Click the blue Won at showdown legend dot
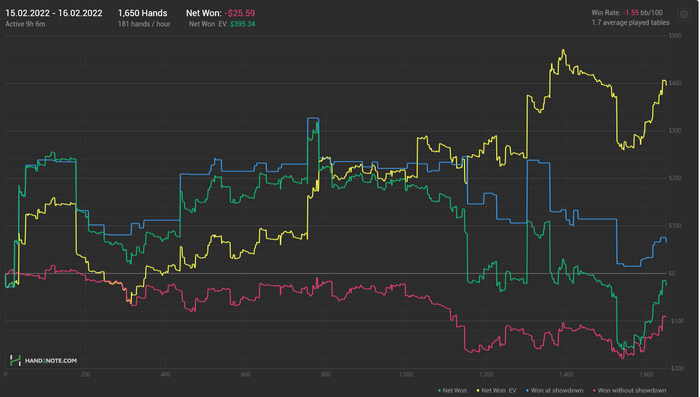Viewport: 700px width, 397px height. point(527,391)
